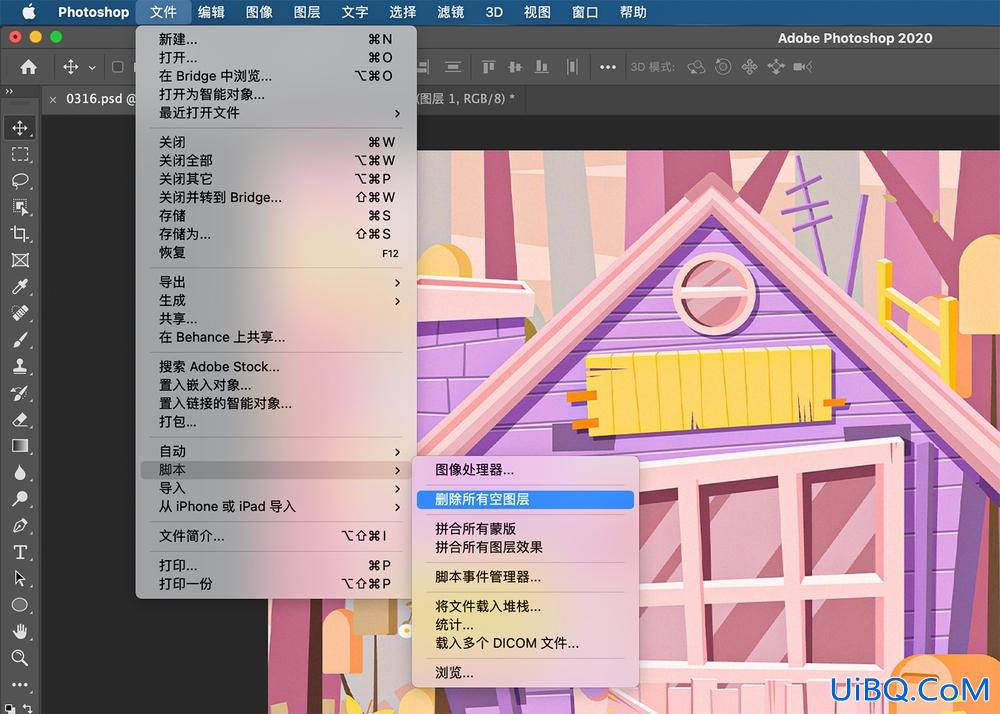The width and height of the screenshot is (1000, 714).
Task: Swap foreground and background colors arrow
Action: [x=28, y=707]
